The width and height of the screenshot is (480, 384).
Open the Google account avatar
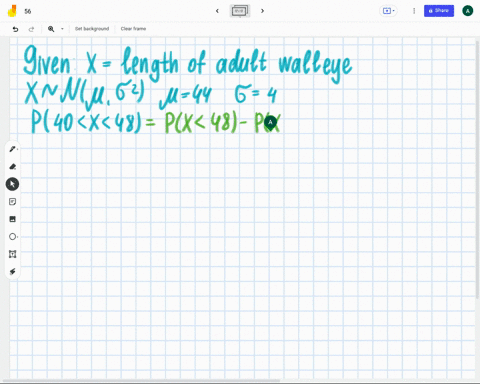[468, 11]
